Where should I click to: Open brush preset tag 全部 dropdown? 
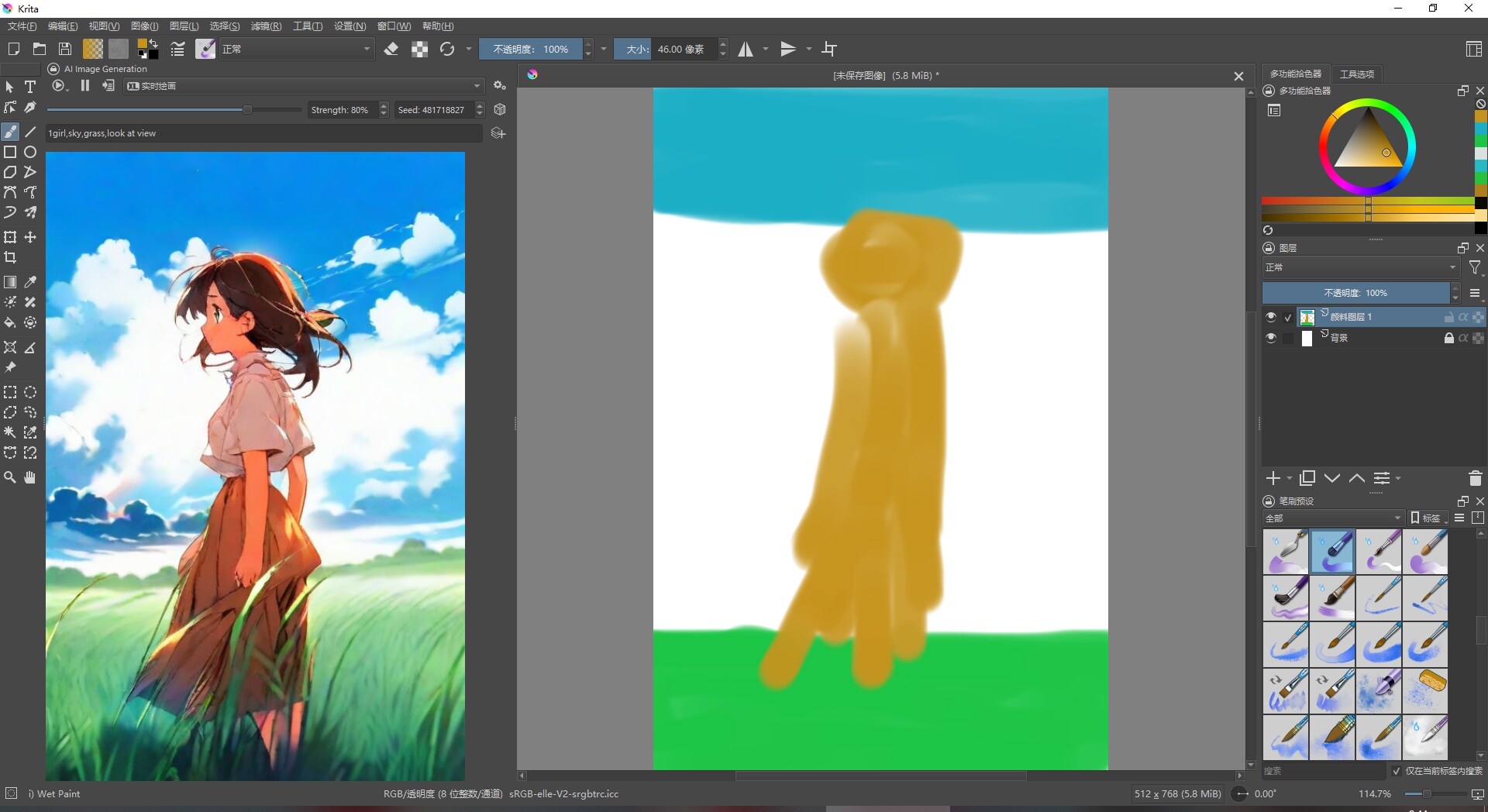click(x=1333, y=518)
